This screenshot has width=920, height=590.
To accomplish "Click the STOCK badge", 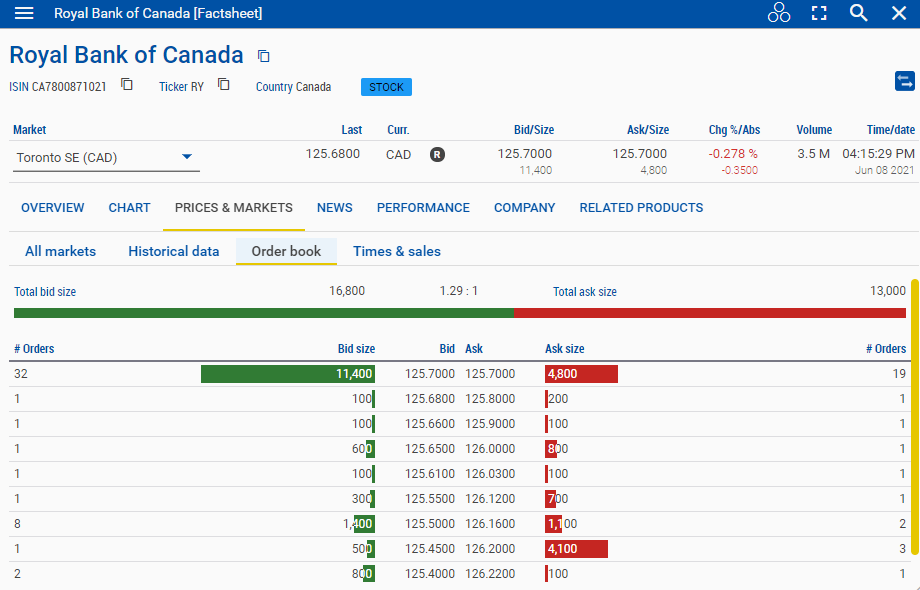I will click(x=386, y=87).
